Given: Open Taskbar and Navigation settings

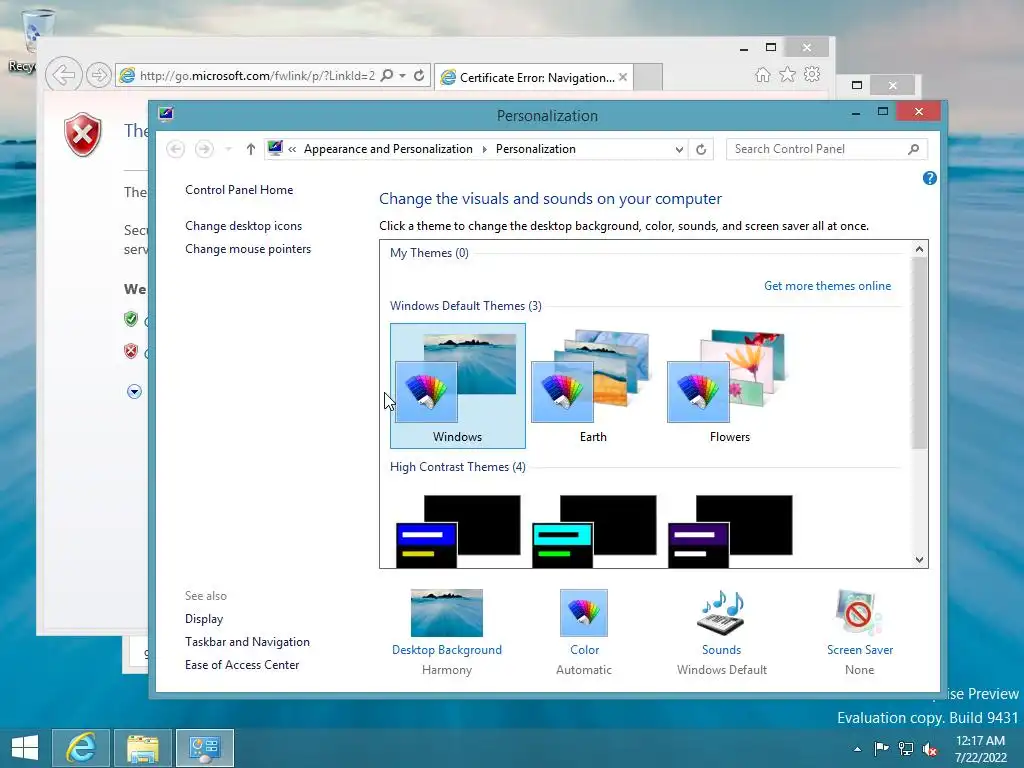Looking at the screenshot, I should click(247, 642).
